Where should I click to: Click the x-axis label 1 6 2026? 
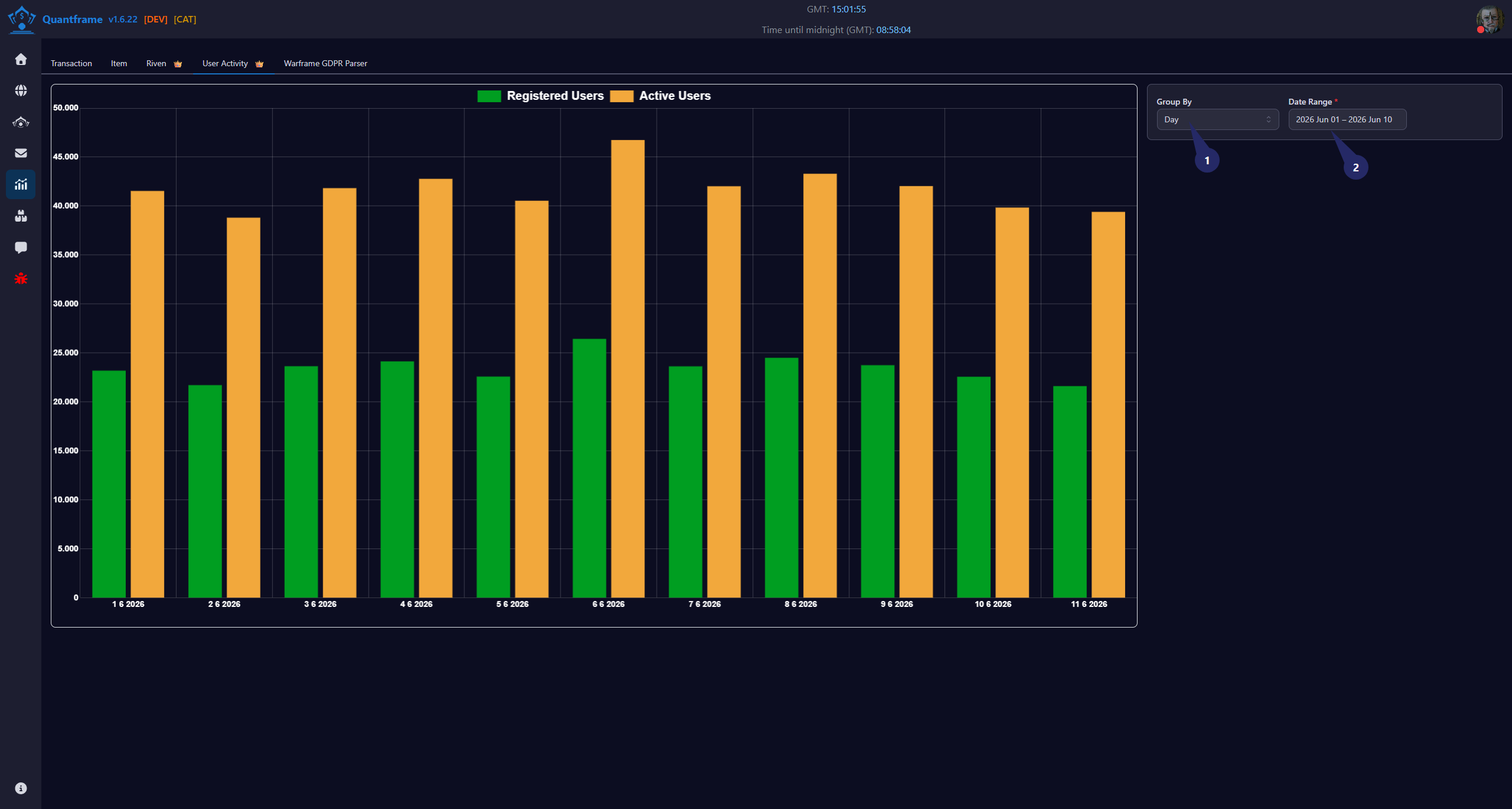point(128,604)
